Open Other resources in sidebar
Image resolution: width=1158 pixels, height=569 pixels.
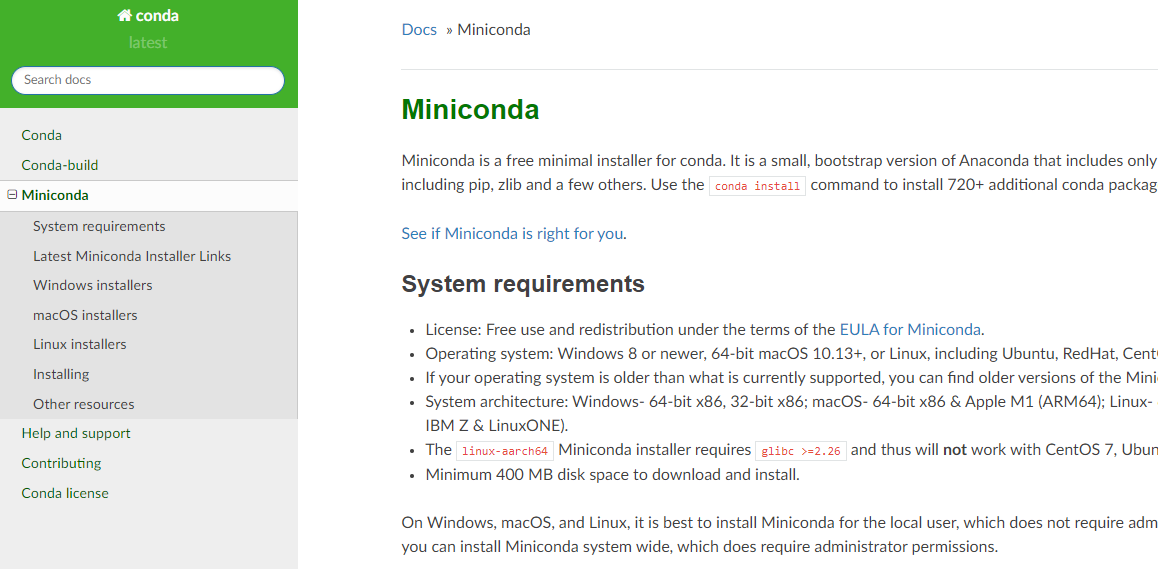click(83, 404)
